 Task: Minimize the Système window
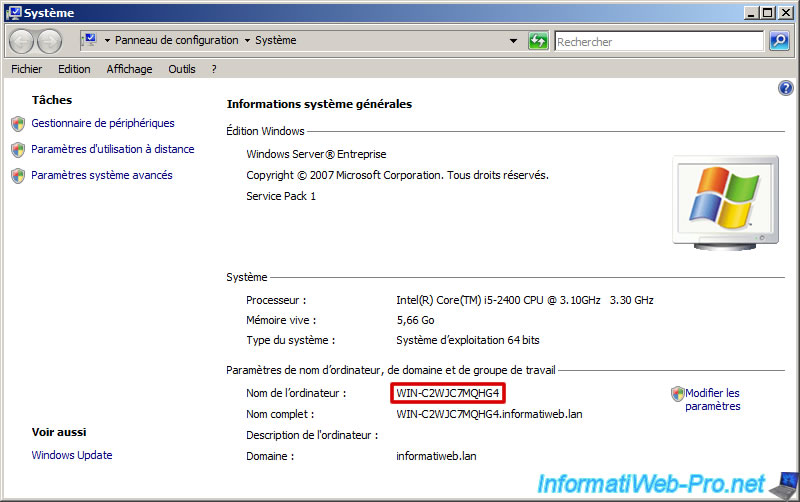(751, 13)
